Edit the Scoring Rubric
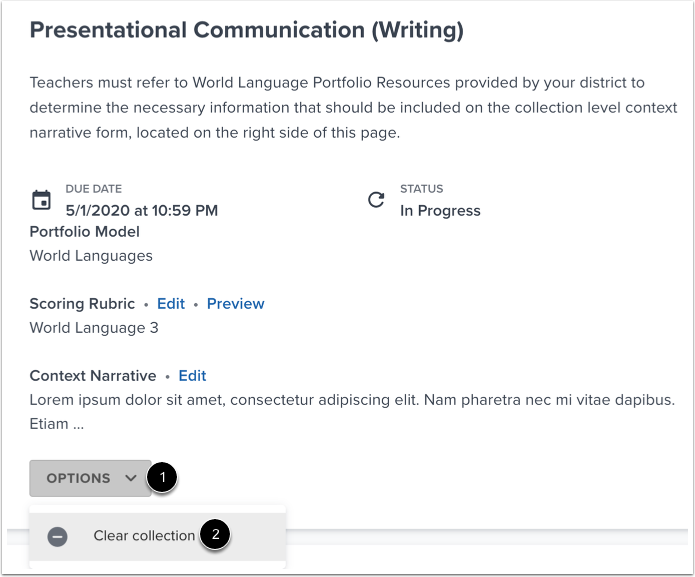Screen dimensions: 695x577 (171, 304)
